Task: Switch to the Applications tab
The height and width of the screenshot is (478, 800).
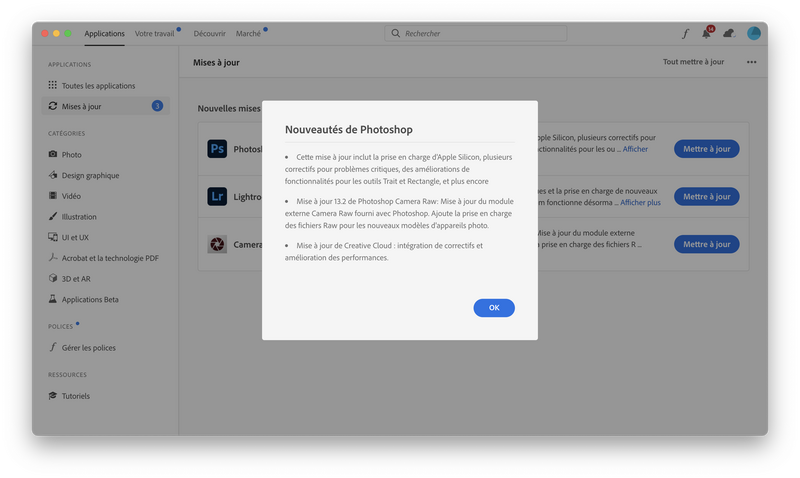Action: [x=104, y=34]
